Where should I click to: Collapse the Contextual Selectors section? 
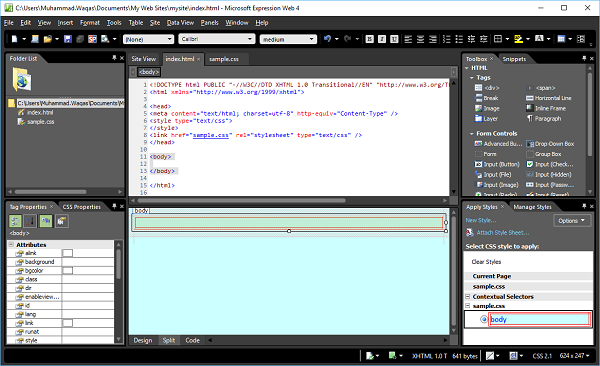[x=468, y=297]
